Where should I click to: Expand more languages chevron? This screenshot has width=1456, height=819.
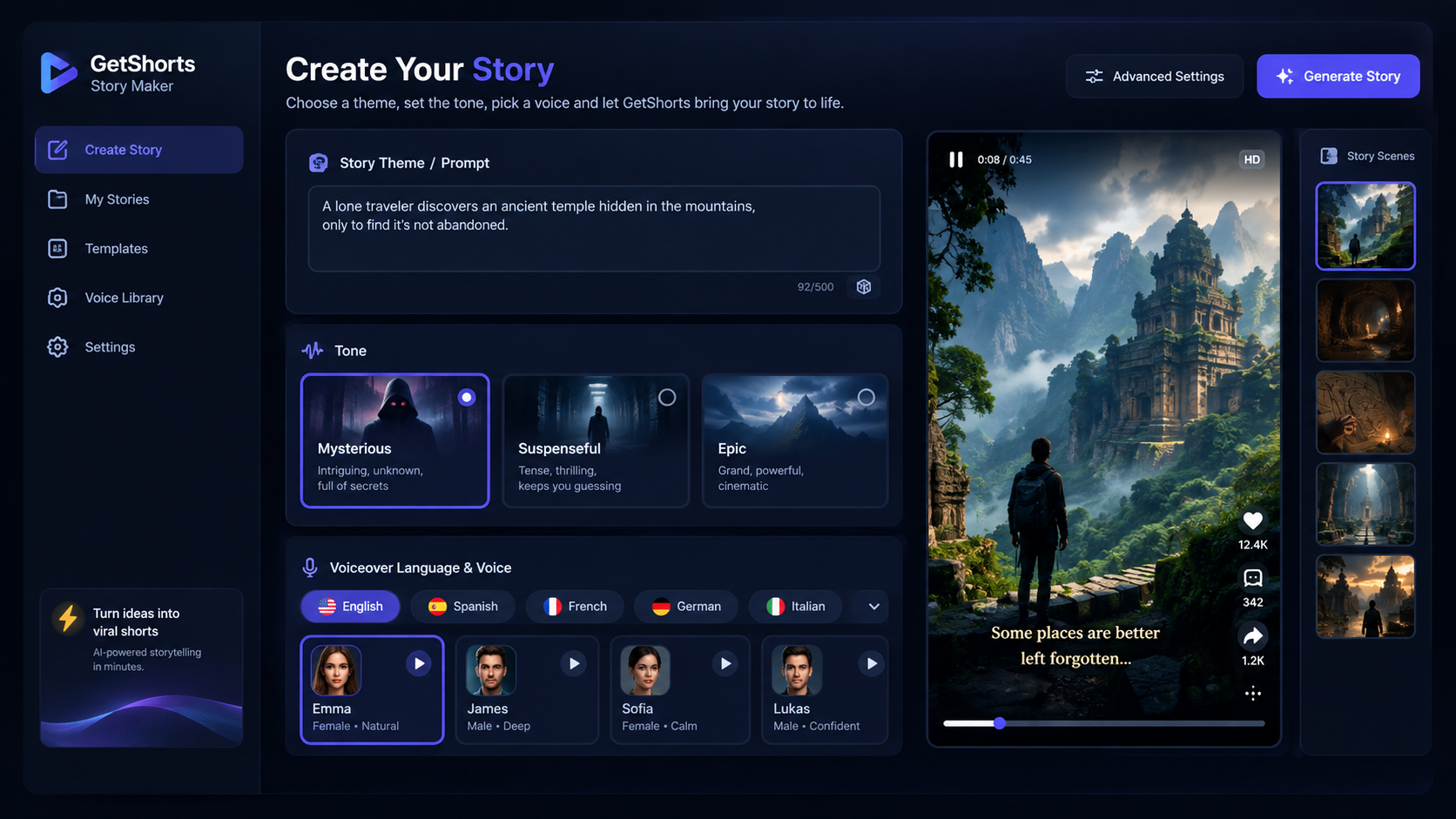[x=873, y=607]
